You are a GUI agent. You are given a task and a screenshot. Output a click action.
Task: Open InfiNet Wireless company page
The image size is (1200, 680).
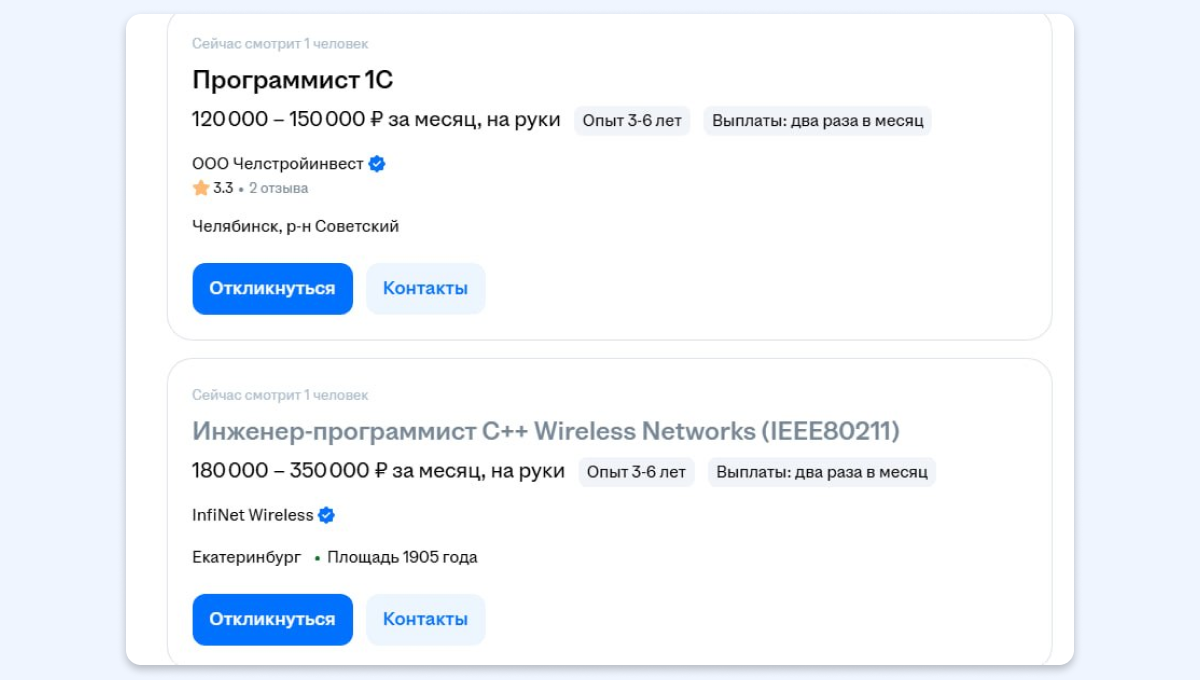(x=253, y=516)
